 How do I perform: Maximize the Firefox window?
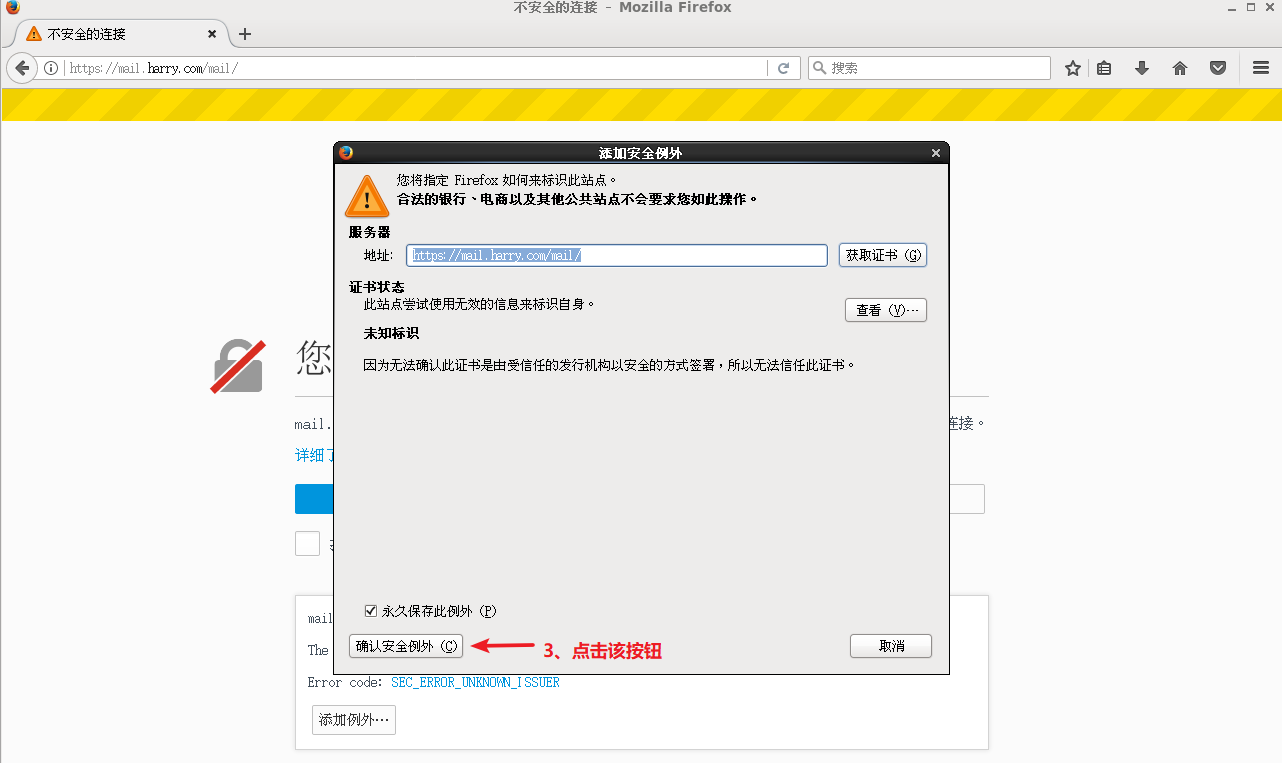click(x=1250, y=7)
